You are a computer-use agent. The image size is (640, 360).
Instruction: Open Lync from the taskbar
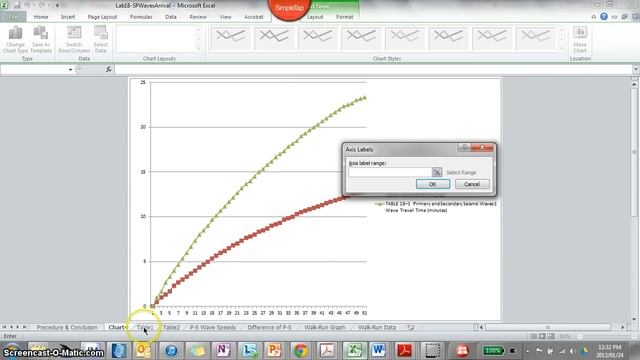tap(249, 350)
